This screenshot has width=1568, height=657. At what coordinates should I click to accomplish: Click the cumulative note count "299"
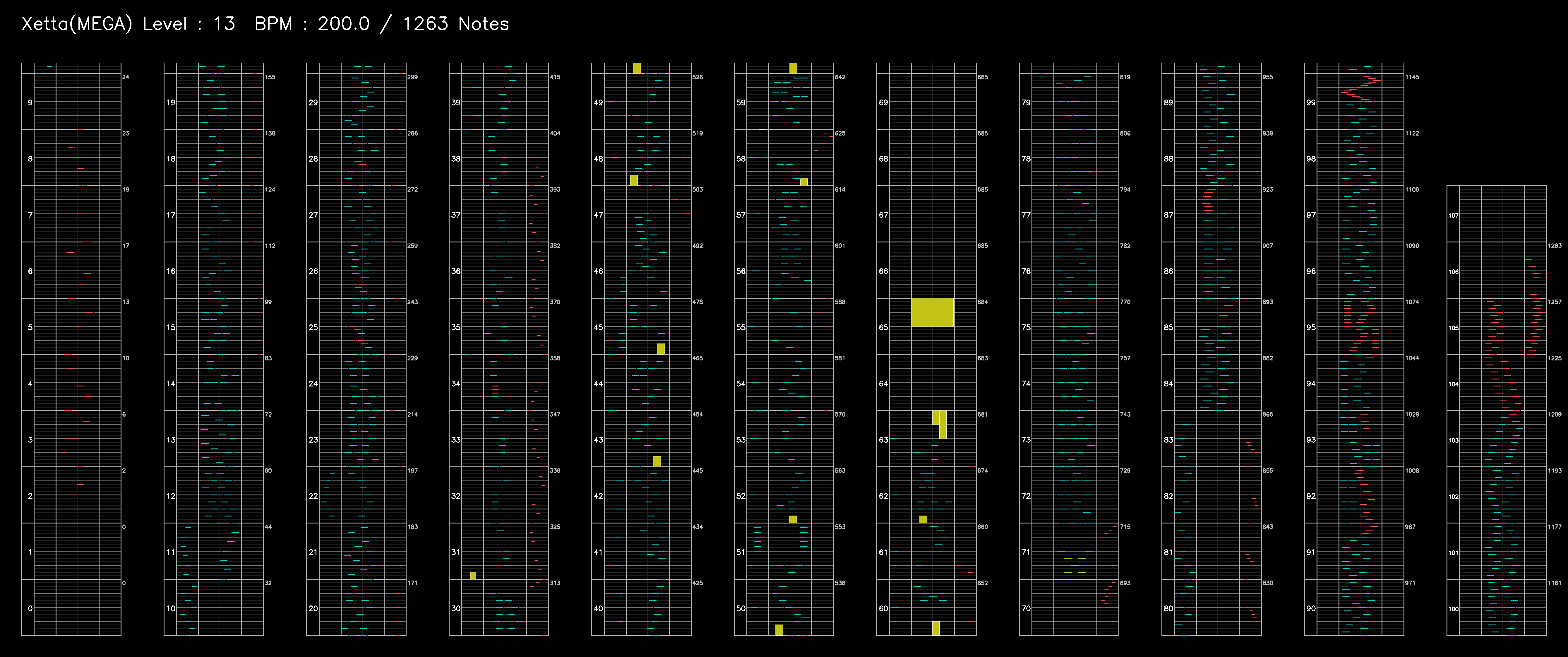coord(413,77)
